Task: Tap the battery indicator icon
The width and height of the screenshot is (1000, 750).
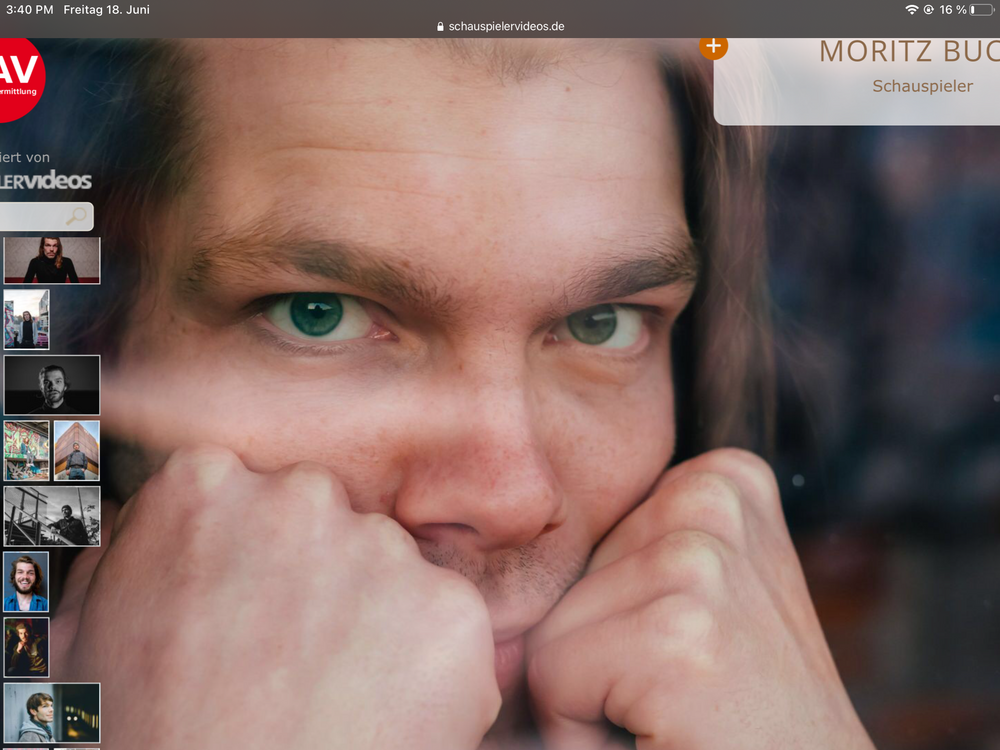Action: pos(982,10)
